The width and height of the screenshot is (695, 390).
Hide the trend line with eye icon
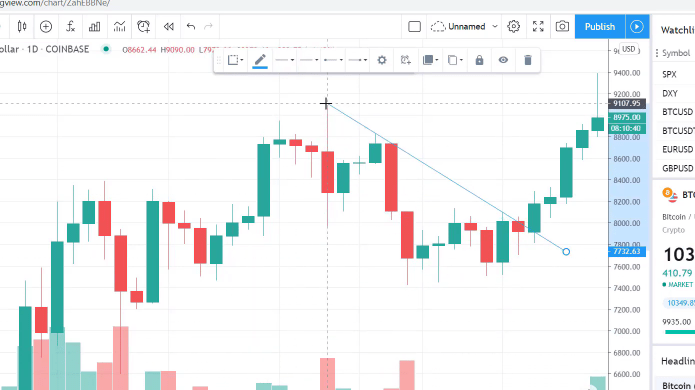pos(503,60)
